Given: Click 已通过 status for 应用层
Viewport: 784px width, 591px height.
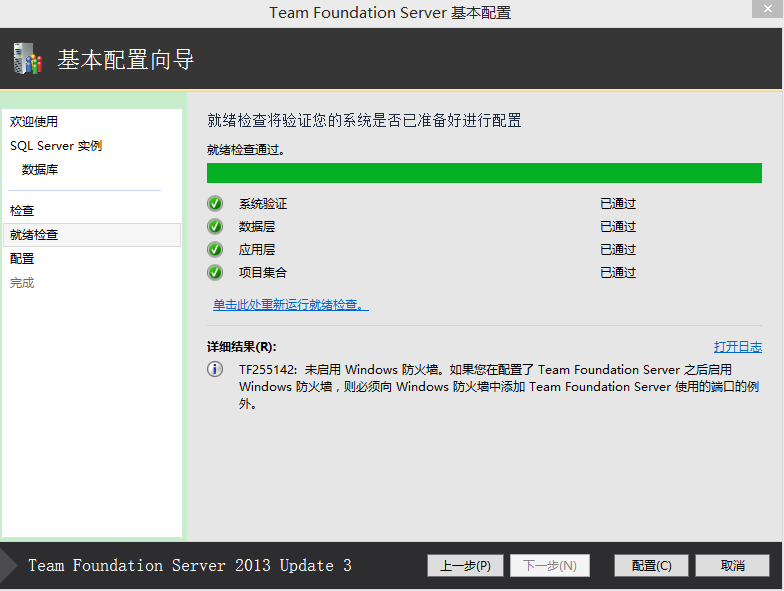Looking at the screenshot, I should click(618, 250).
